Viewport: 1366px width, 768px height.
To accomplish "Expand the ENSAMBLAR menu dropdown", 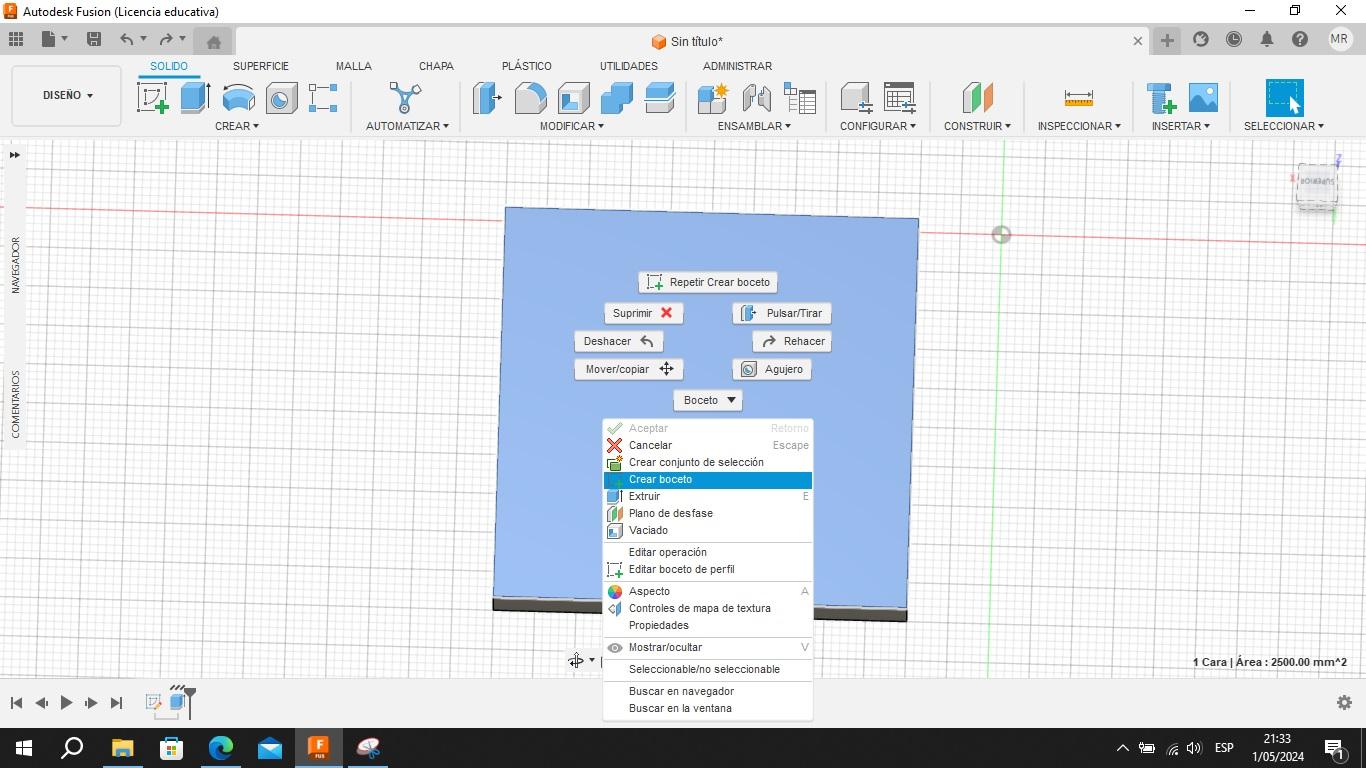I will 754,126.
